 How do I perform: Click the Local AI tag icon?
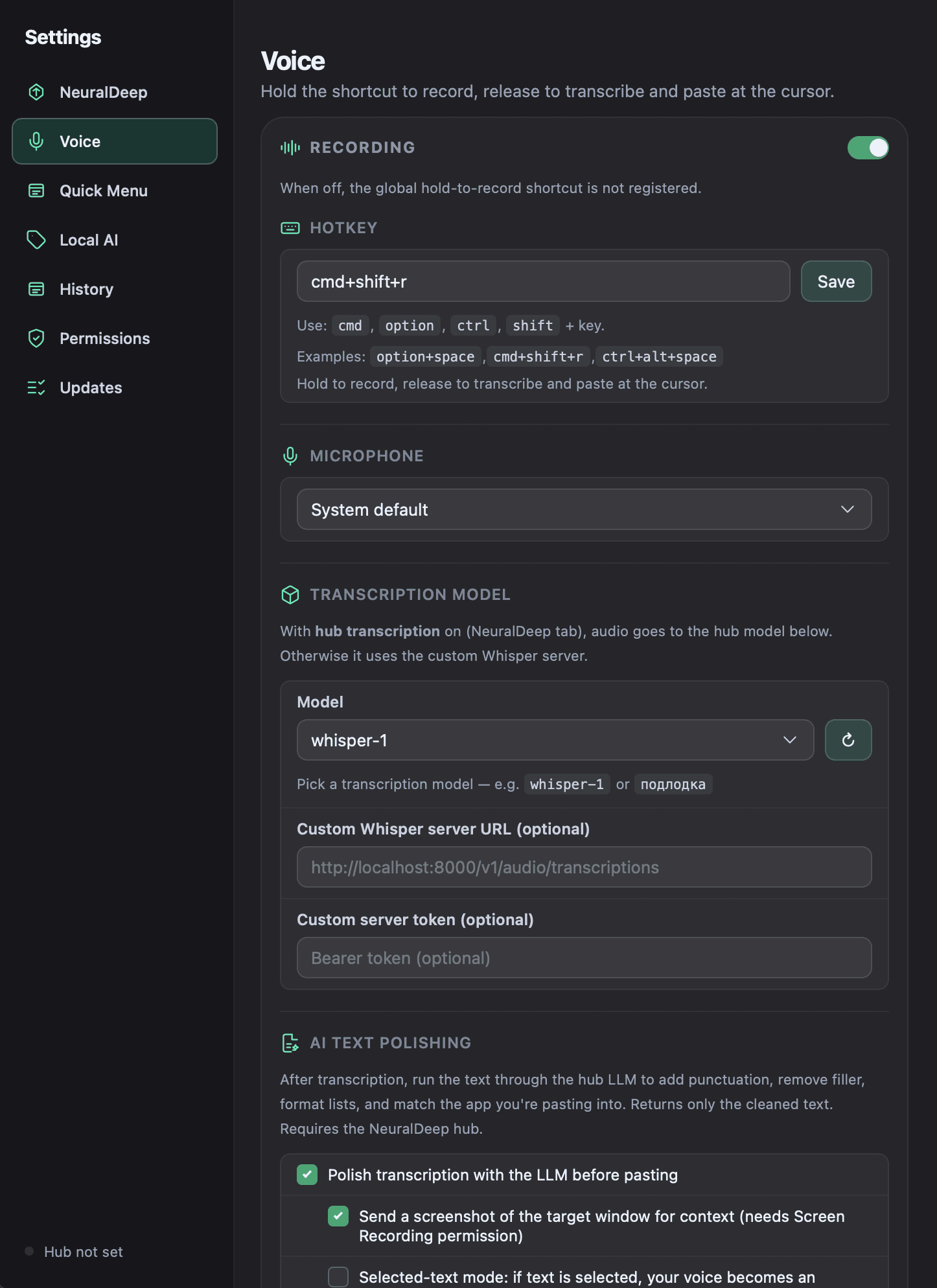(36, 240)
